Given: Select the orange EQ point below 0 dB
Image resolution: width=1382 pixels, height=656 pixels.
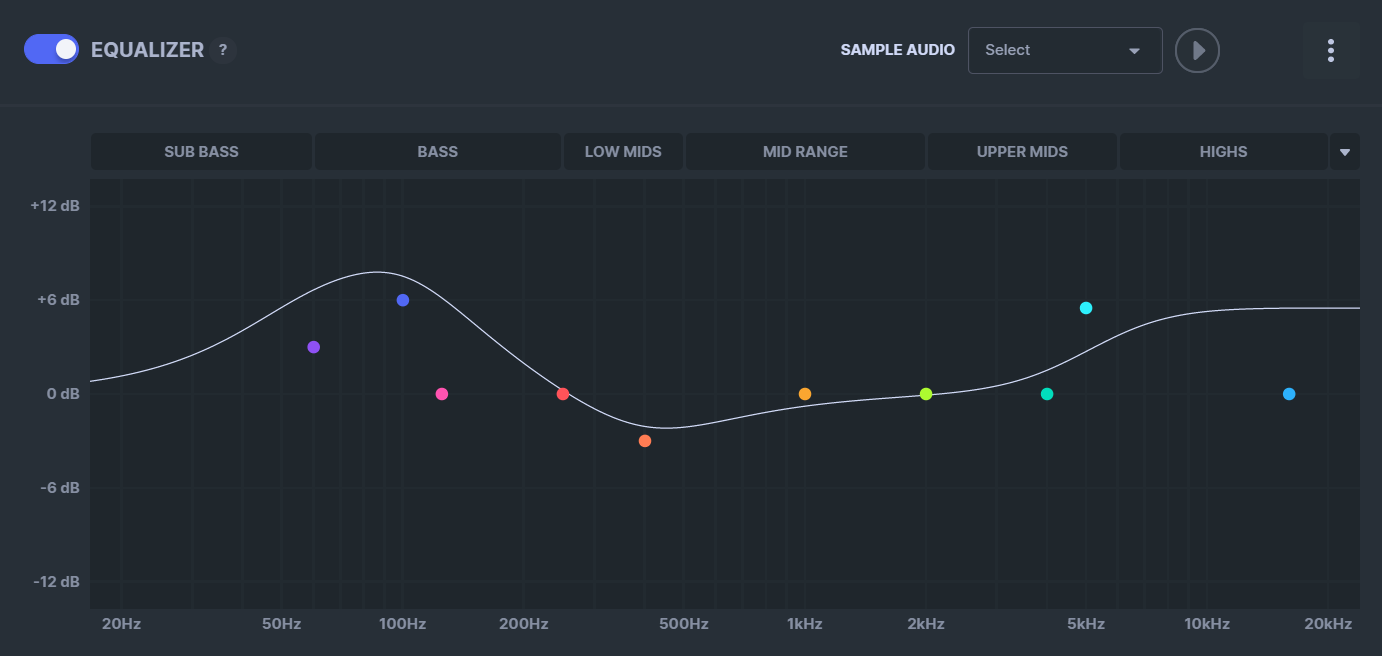Looking at the screenshot, I should tap(645, 441).
